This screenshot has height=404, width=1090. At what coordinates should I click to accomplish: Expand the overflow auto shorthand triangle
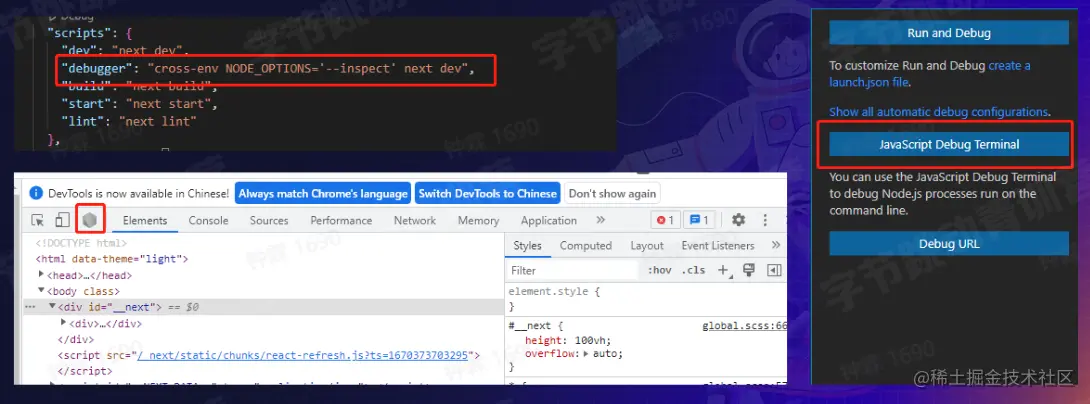tap(585, 354)
